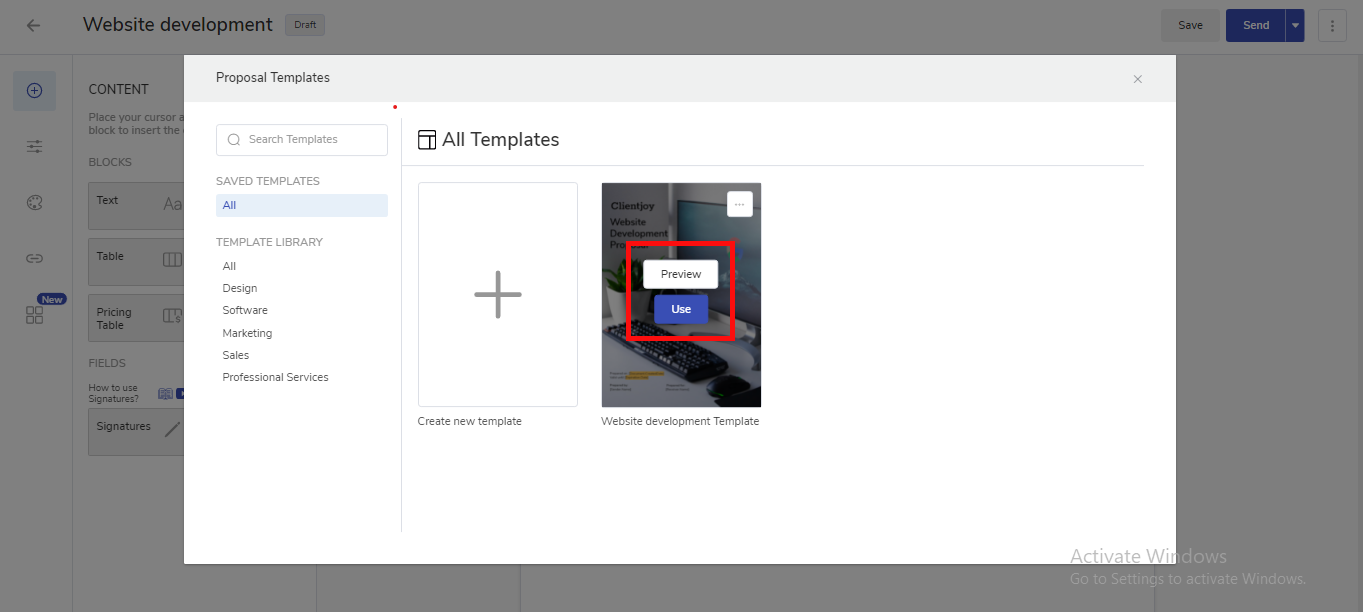Select Professional Services category
The width and height of the screenshot is (1363, 612).
point(275,377)
